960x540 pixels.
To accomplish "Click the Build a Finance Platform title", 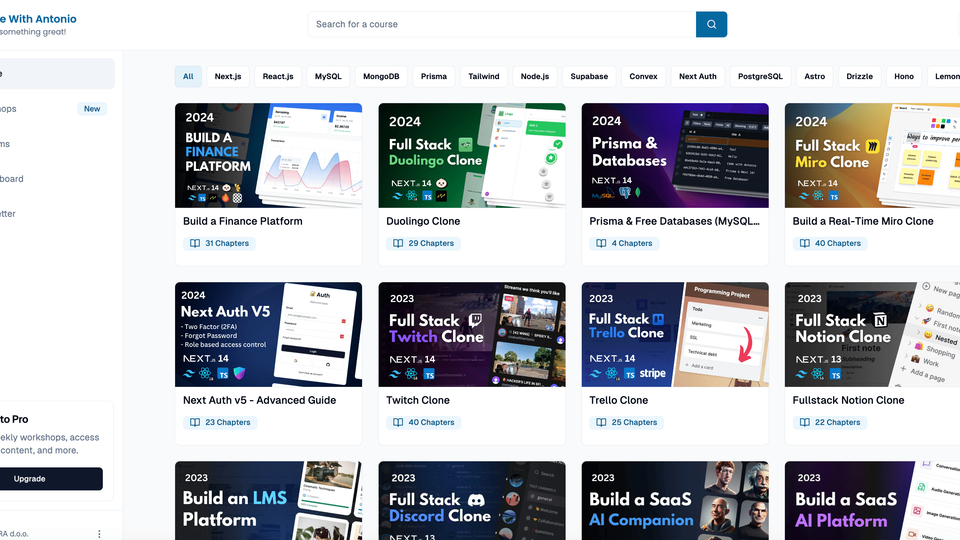I will coord(242,221).
